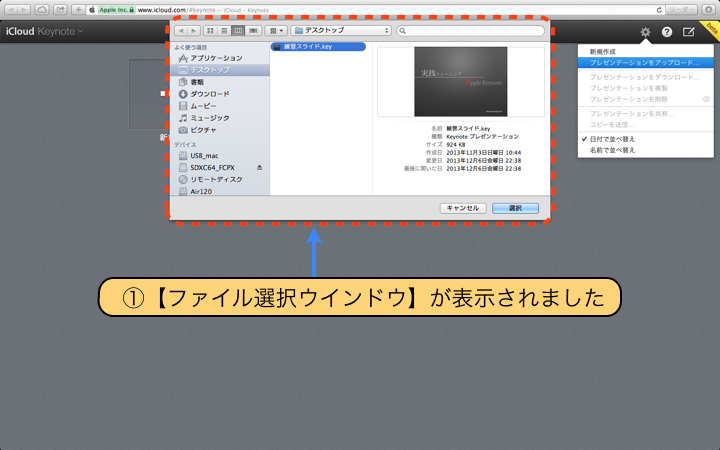Image resolution: width=720 pixels, height=450 pixels.
Task: Choose プレゼンテーションを共有 menu item
Action: (x=646, y=113)
